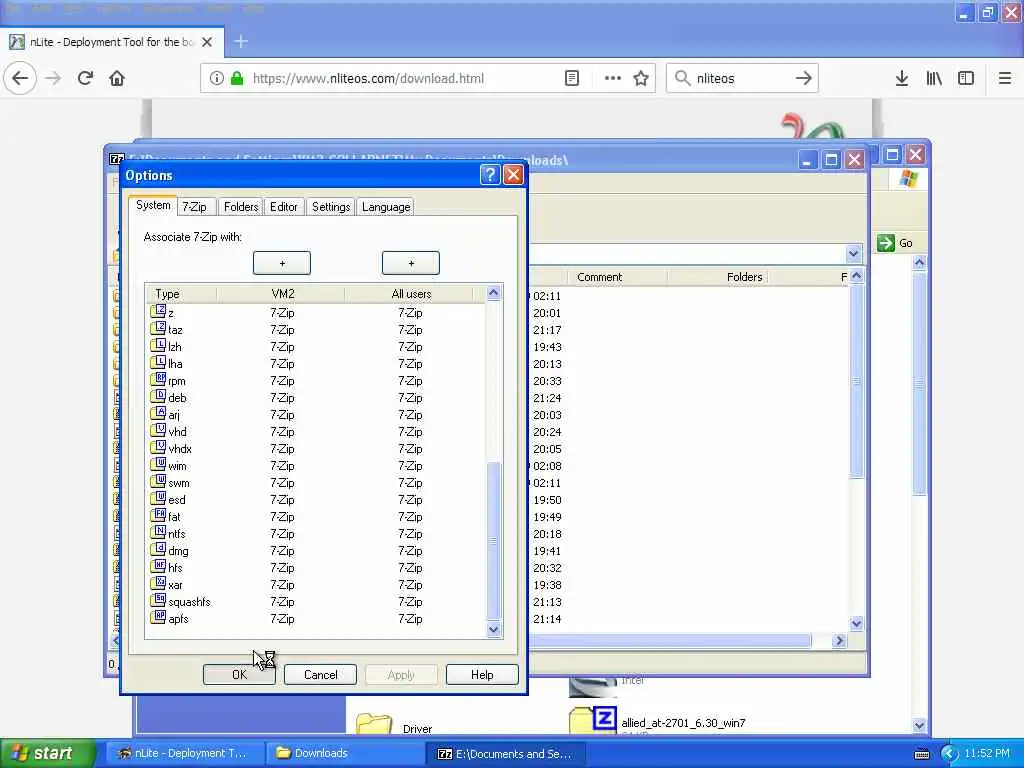The image size is (1024, 768).
Task: Click the squashfs file type icon
Action: tap(157, 600)
